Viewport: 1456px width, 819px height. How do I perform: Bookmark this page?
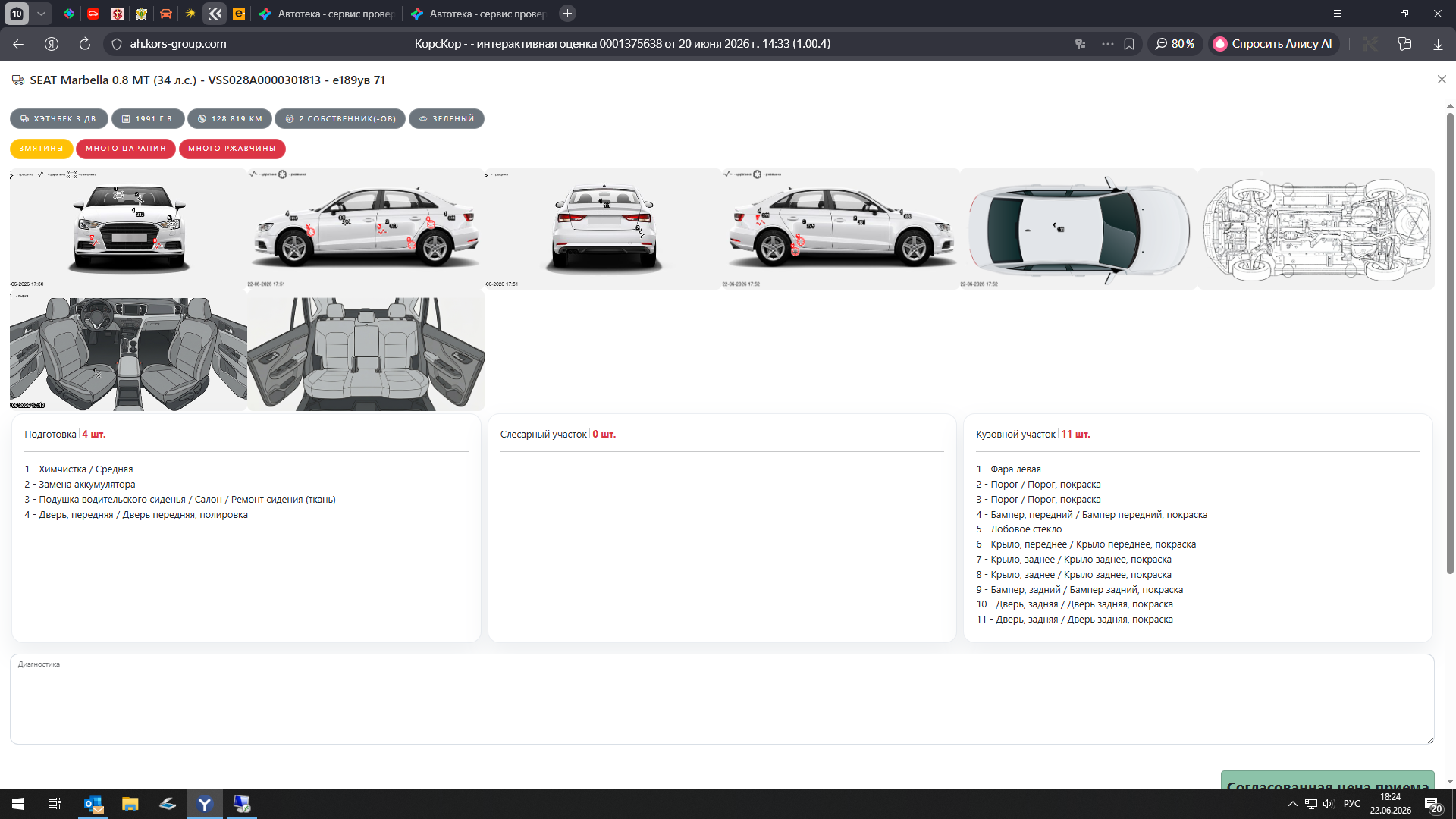[1129, 44]
